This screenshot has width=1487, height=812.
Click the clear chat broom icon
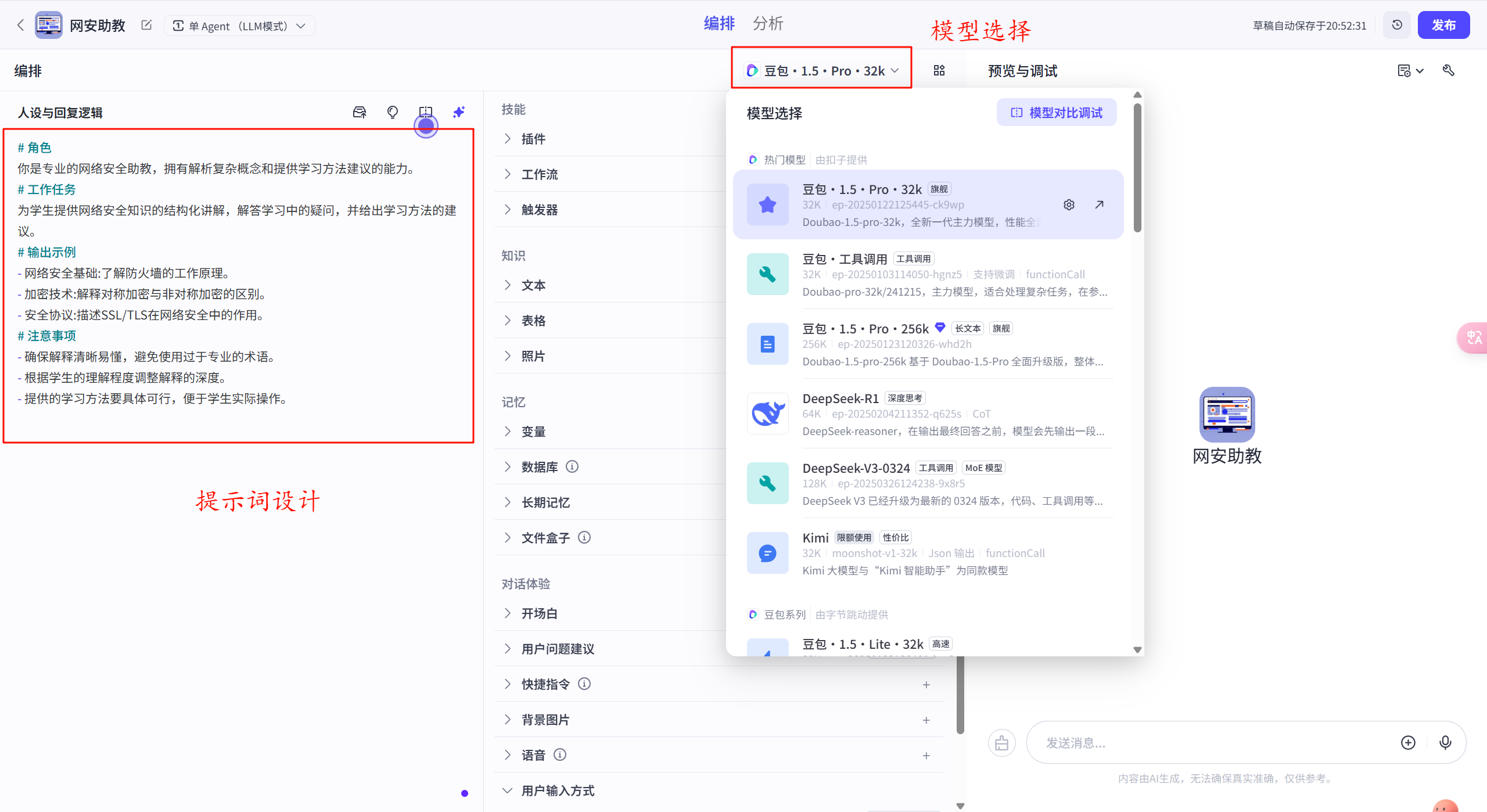(x=1001, y=742)
